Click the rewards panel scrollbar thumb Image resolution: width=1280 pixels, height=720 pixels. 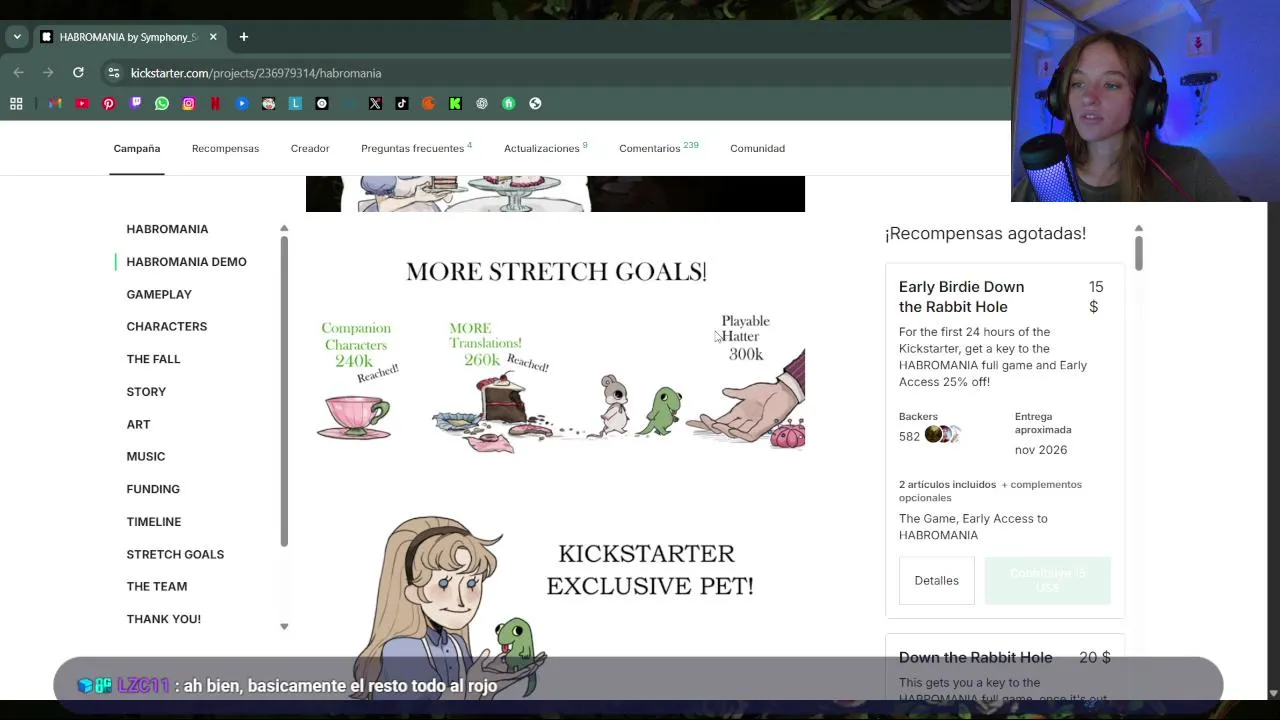coord(1138,253)
